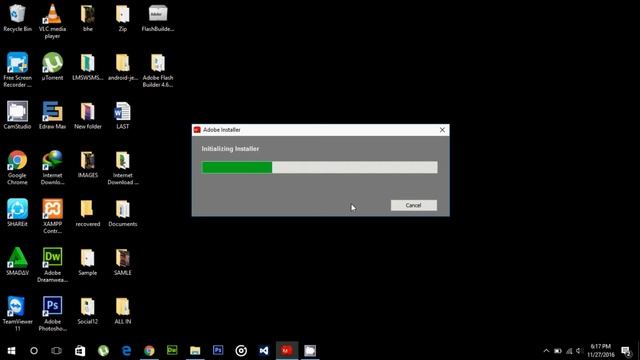Open the taskbar clock and date

coord(601,351)
